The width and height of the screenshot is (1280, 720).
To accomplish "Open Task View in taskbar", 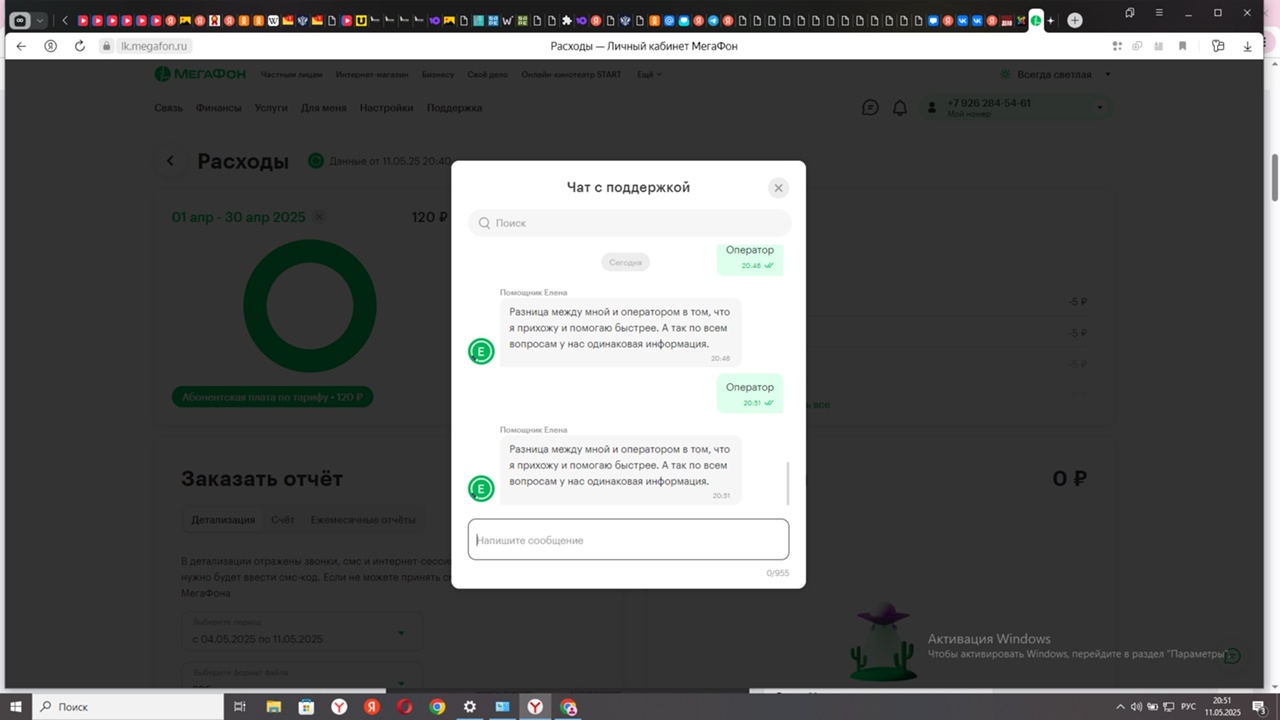I will tap(240, 706).
